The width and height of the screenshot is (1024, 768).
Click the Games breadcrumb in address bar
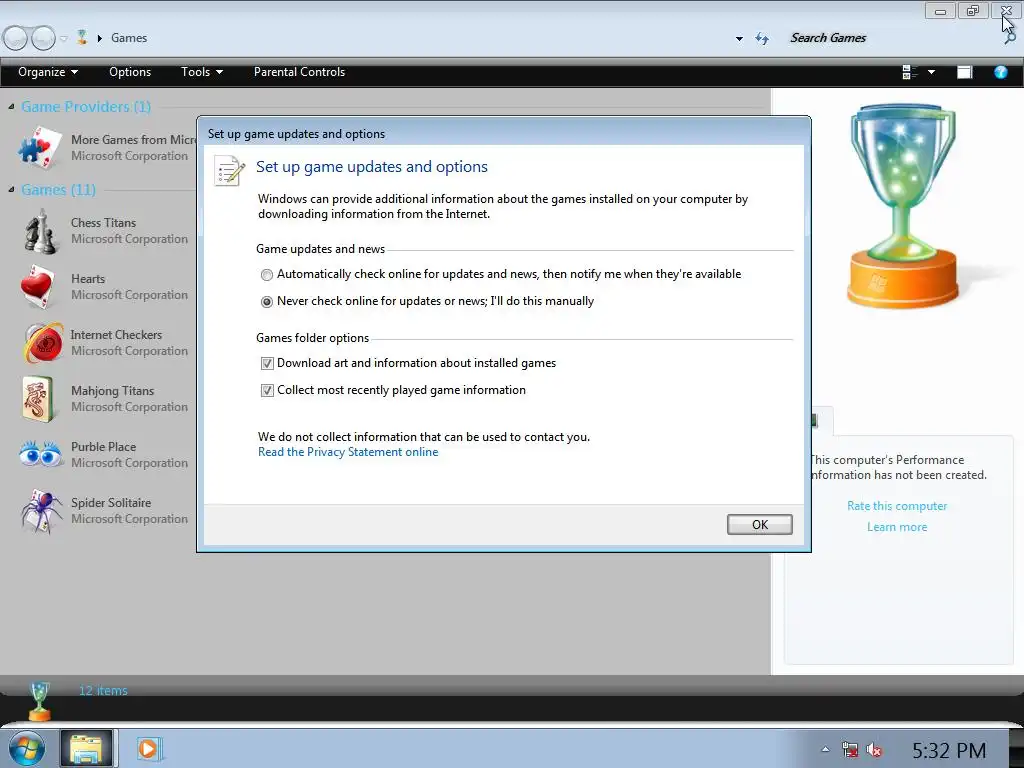[129, 38]
